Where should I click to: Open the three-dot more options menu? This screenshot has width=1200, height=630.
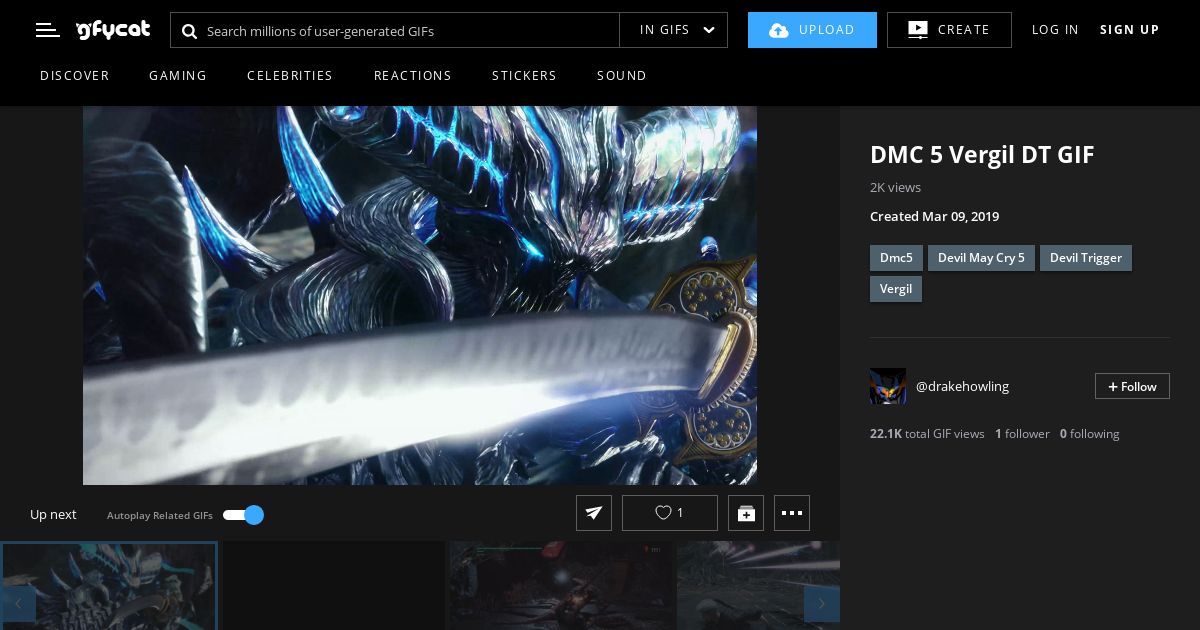pyautogui.click(x=792, y=513)
